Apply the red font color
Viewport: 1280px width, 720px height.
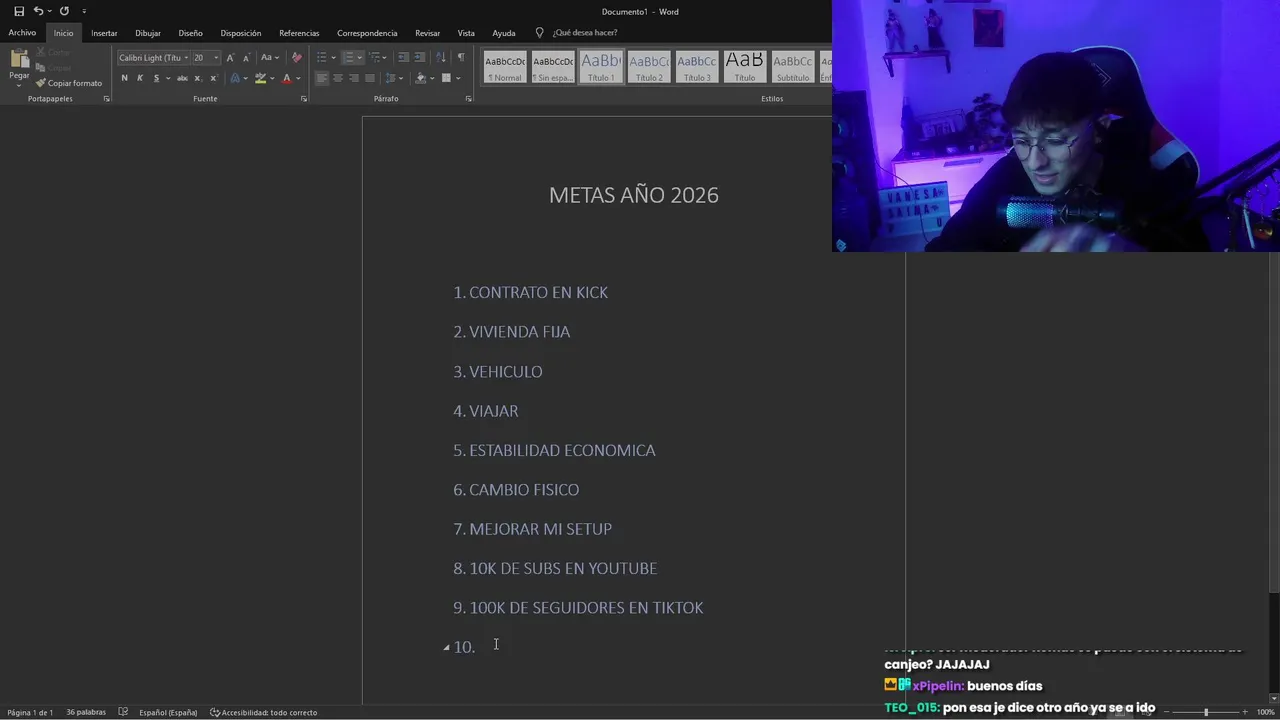point(286,78)
